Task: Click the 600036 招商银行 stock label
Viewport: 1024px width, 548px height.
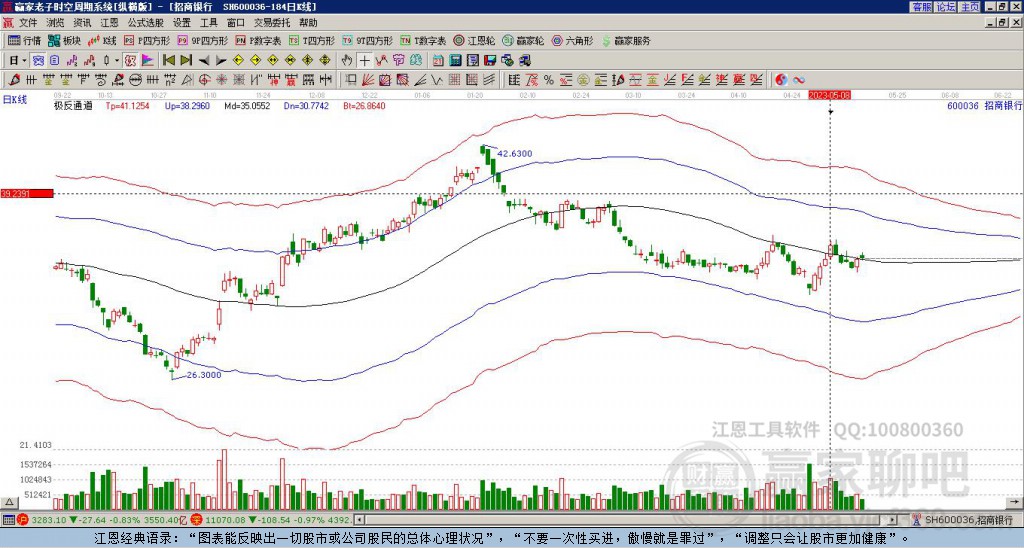Action: [984, 105]
